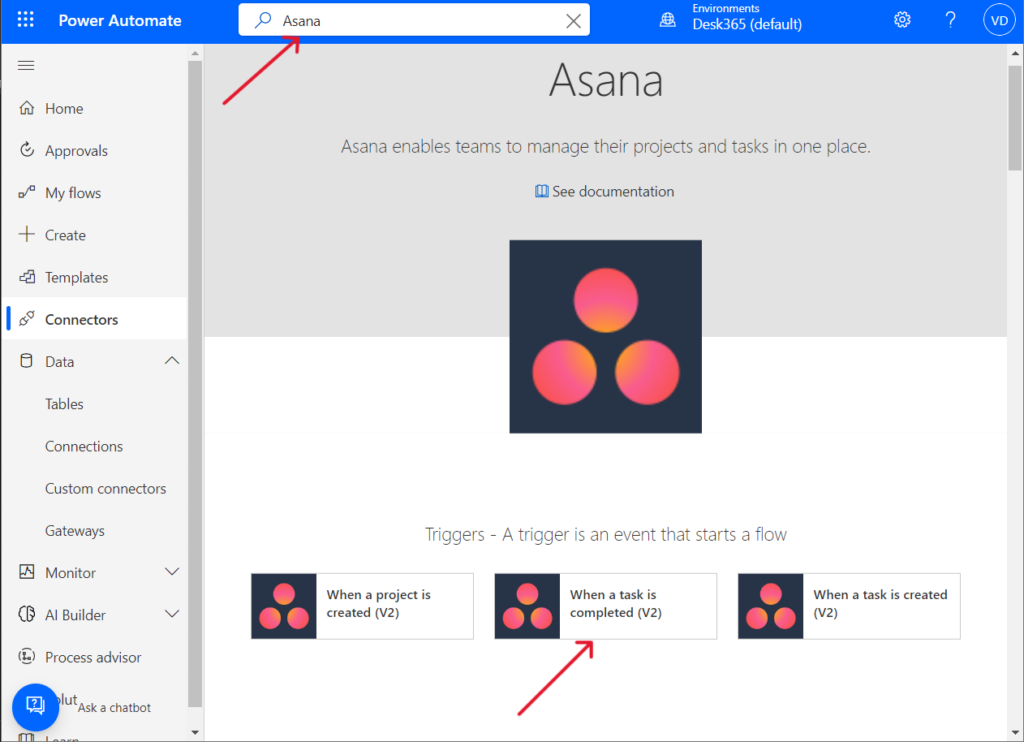1024x742 pixels.
Task: Click the sidebar scrollbar thumb
Action: click(195, 384)
